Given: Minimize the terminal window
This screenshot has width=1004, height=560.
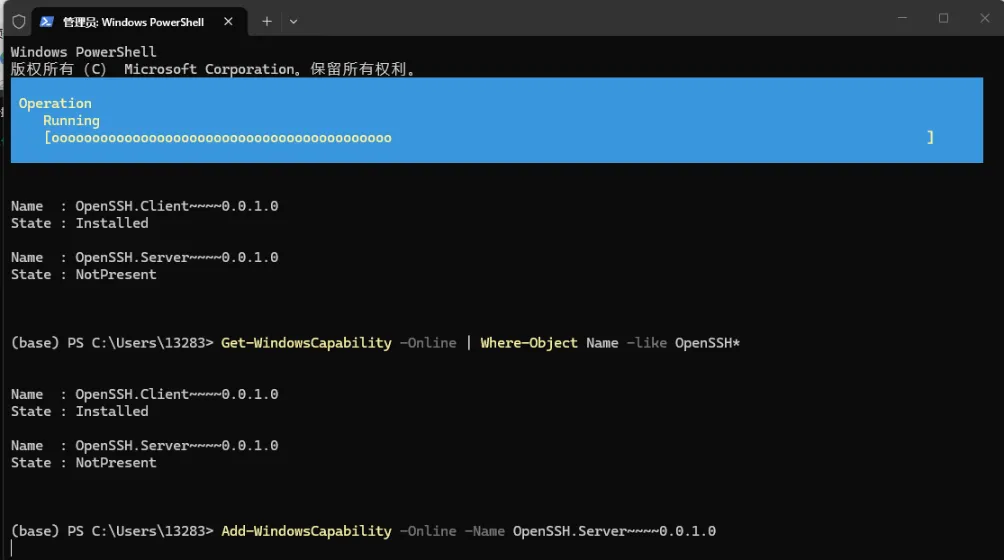Looking at the screenshot, I should pos(903,18).
